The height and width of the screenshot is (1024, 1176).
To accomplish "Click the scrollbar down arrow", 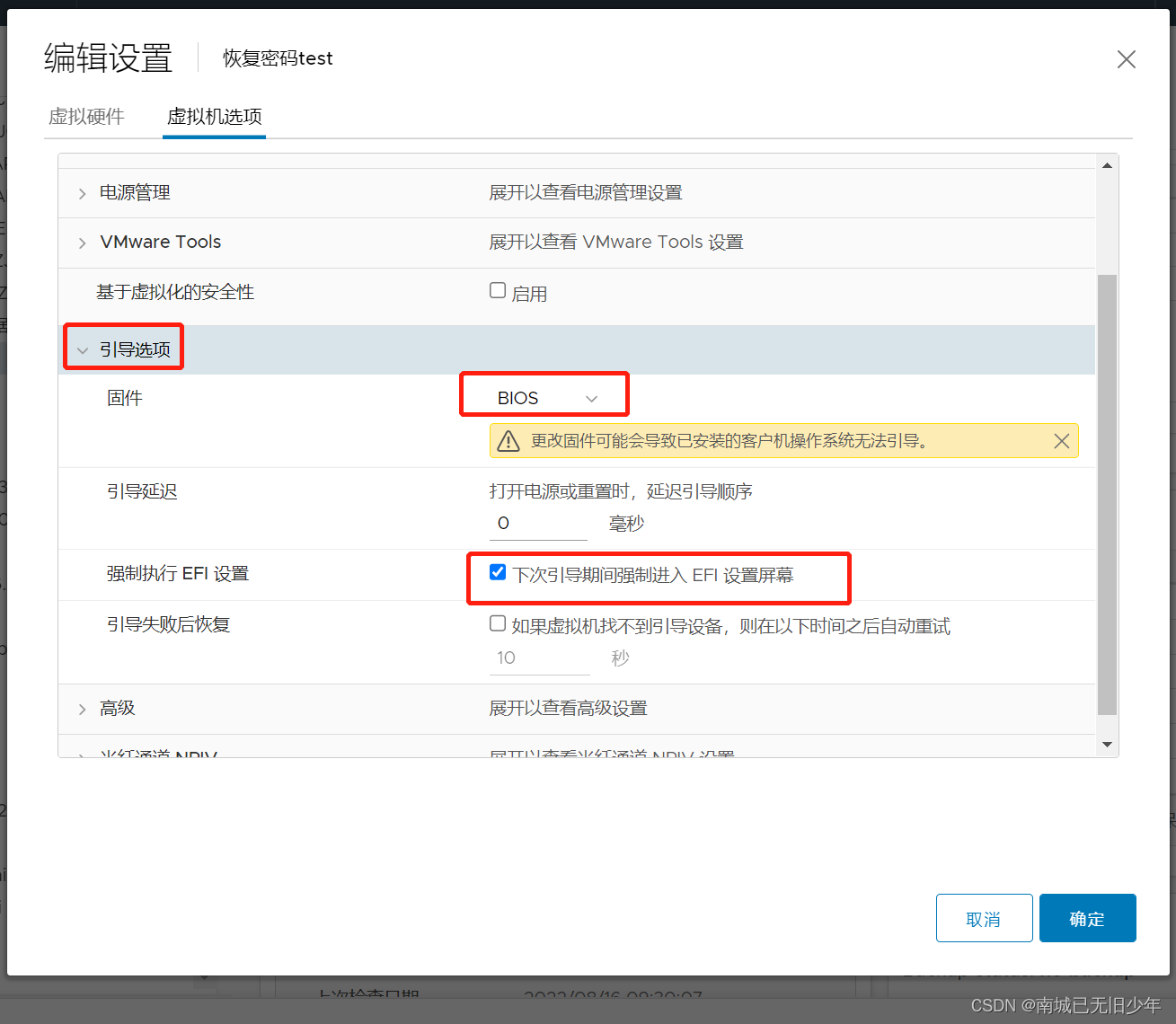I will (1107, 745).
